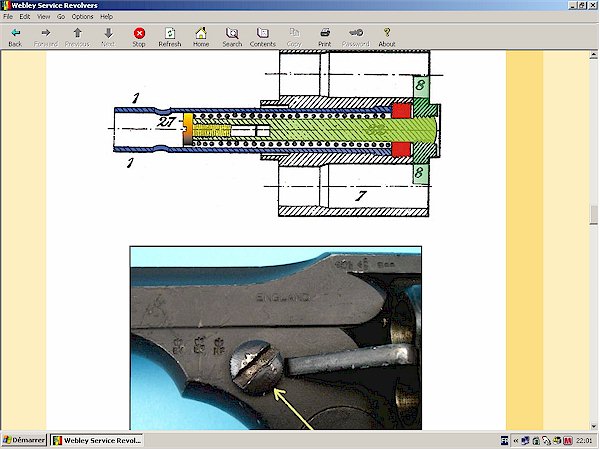
Task: Stop loading with the red Stop icon
Action: [x=139, y=33]
